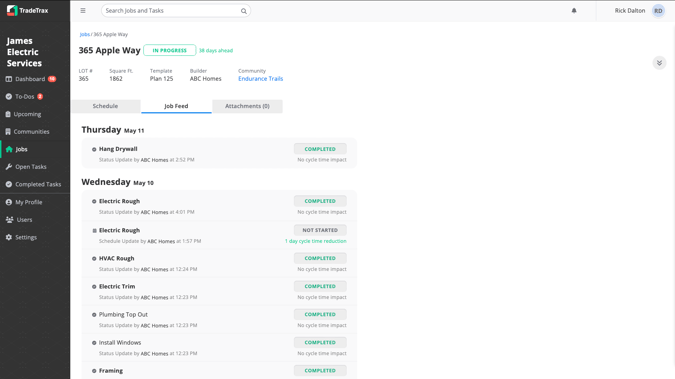The width and height of the screenshot is (675, 379).
Task: Click '1 day cycle time reduction' text
Action: (316, 241)
